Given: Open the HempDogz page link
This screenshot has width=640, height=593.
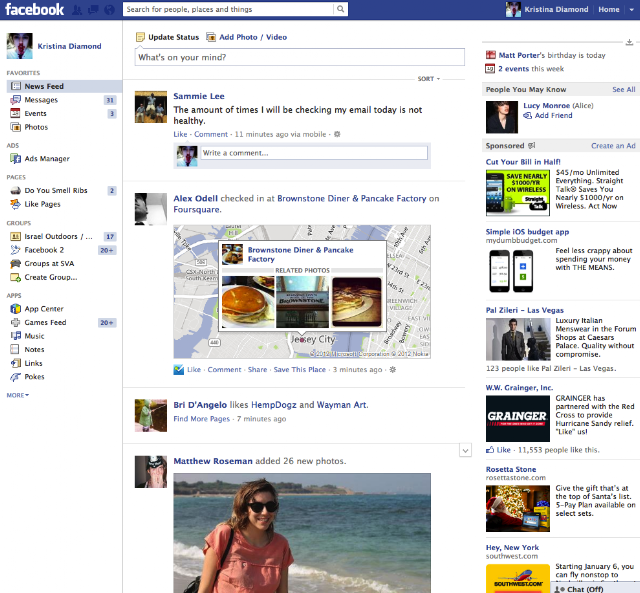Looking at the screenshot, I should coord(273,405).
